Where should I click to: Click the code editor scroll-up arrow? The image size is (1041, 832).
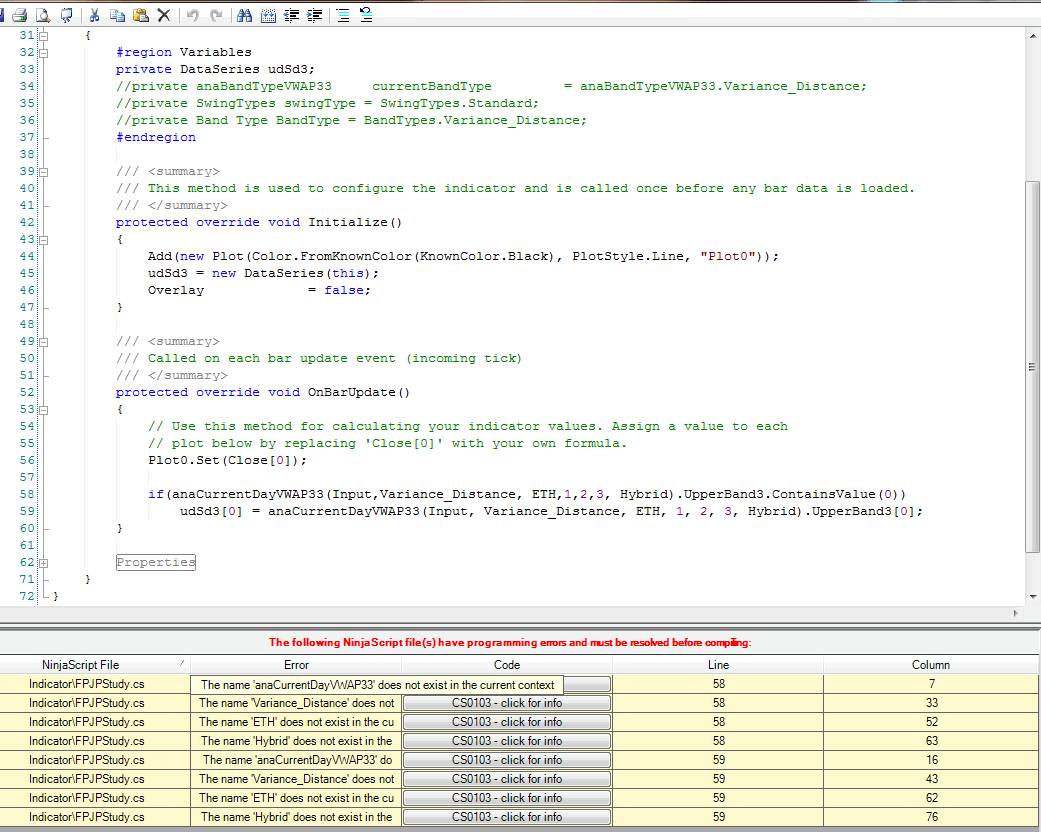(1032, 36)
